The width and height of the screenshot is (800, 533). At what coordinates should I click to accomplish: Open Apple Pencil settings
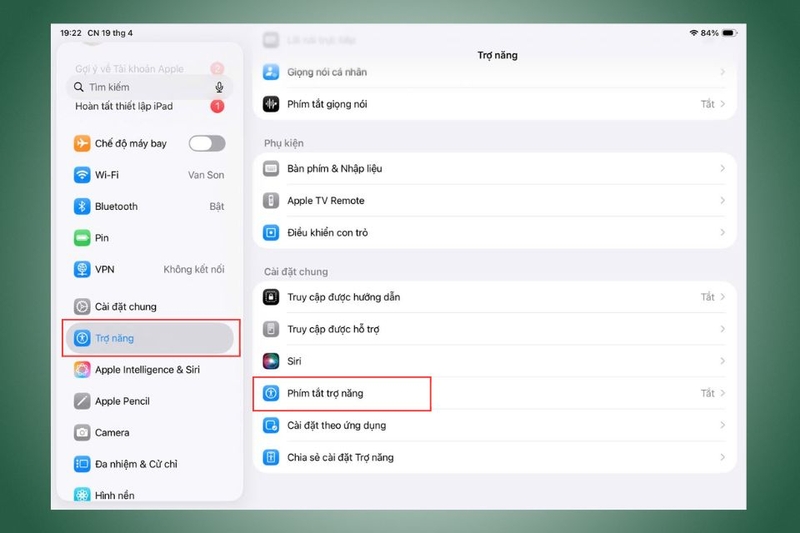(149, 401)
